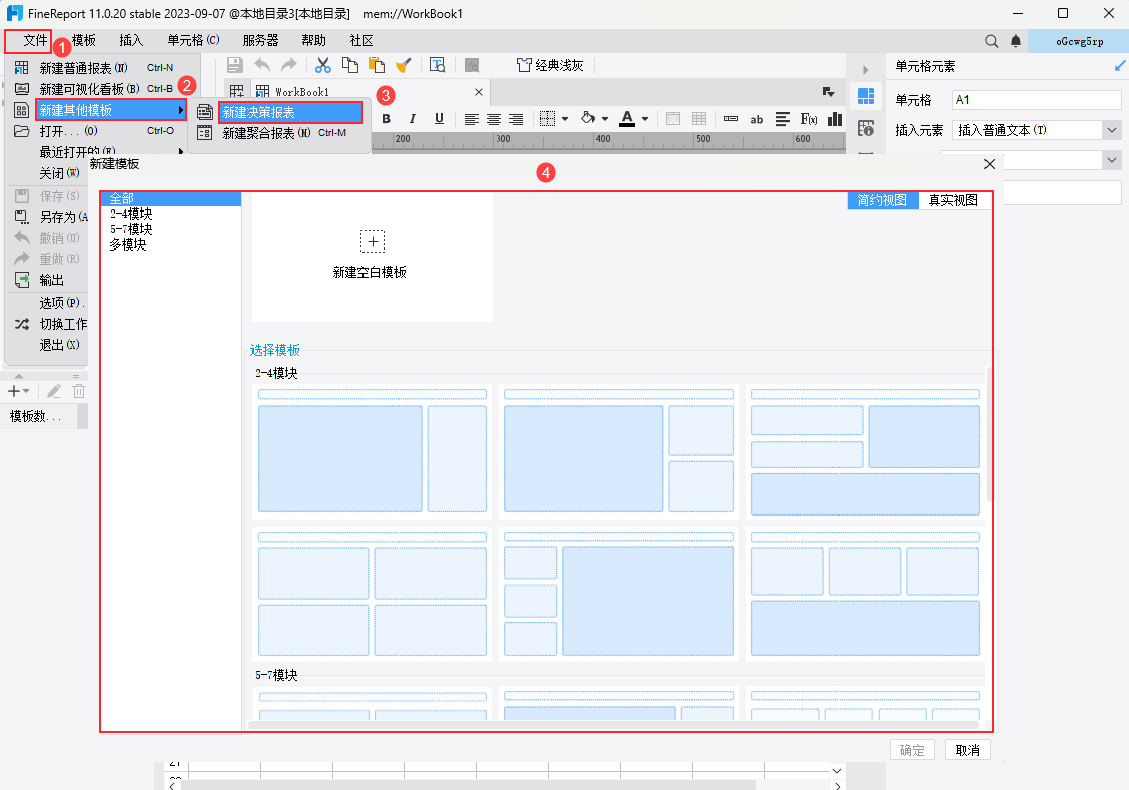Screen dimensions: 1129x790
Task: Align text left
Action: [x=472, y=119]
